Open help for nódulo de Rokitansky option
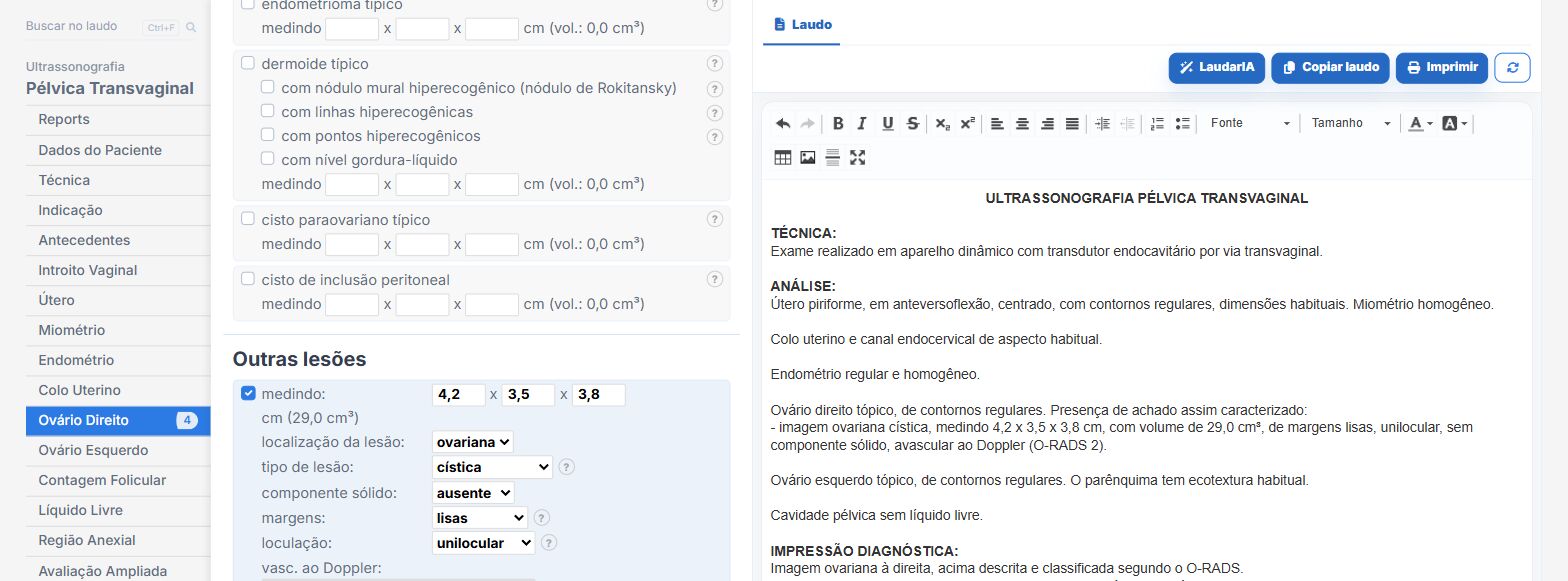Viewport: 1568px width, 581px height. point(714,88)
